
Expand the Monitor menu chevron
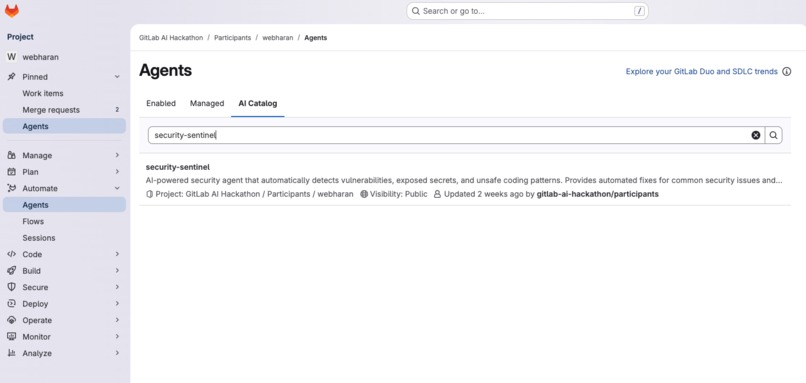(117, 336)
